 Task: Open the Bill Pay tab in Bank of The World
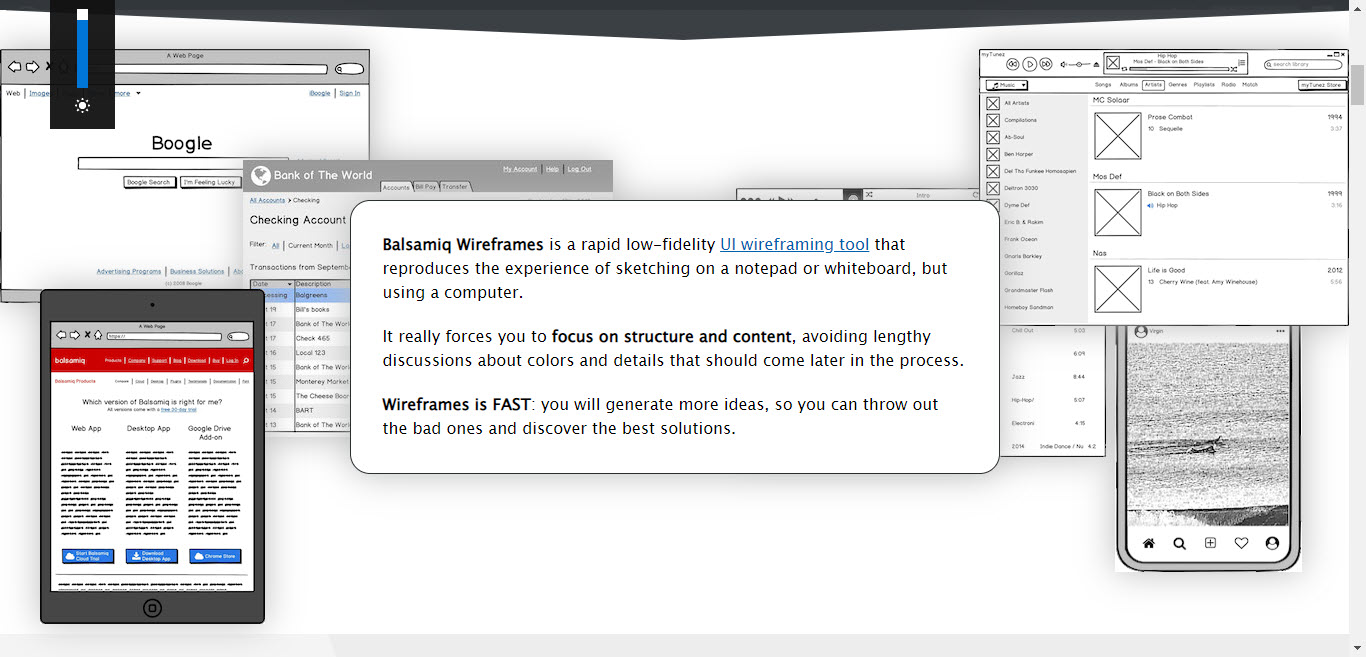[x=424, y=186]
